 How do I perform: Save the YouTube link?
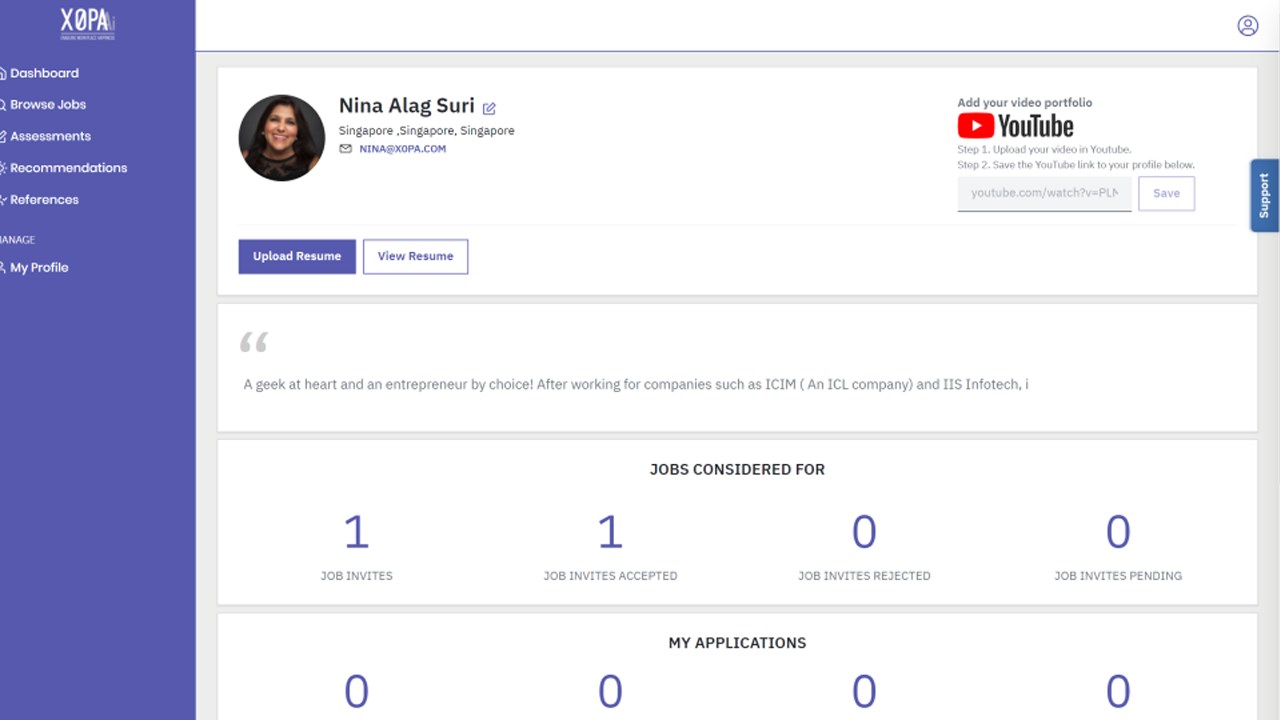click(x=1166, y=193)
